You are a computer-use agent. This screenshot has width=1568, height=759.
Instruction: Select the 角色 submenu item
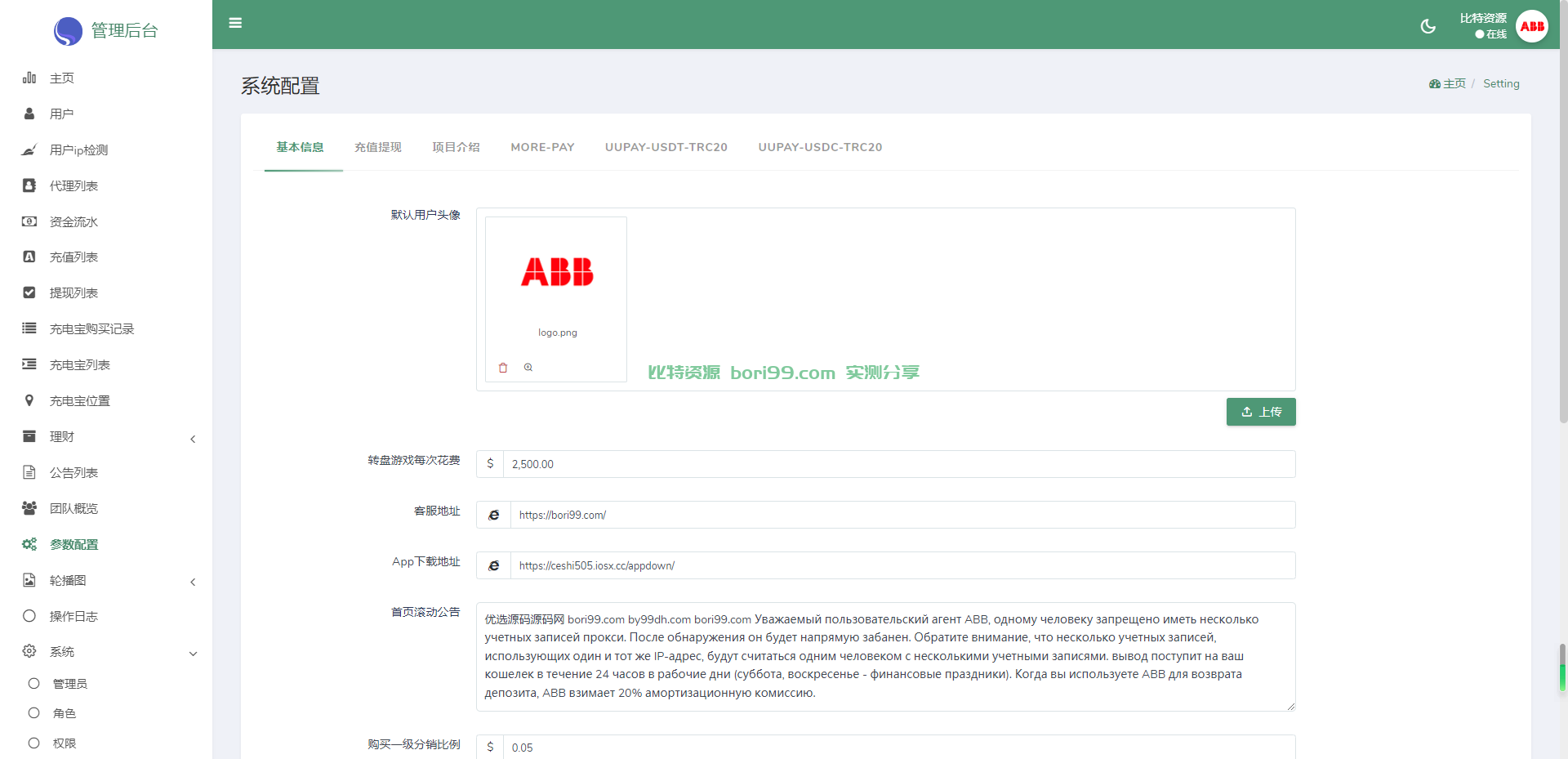point(65,713)
